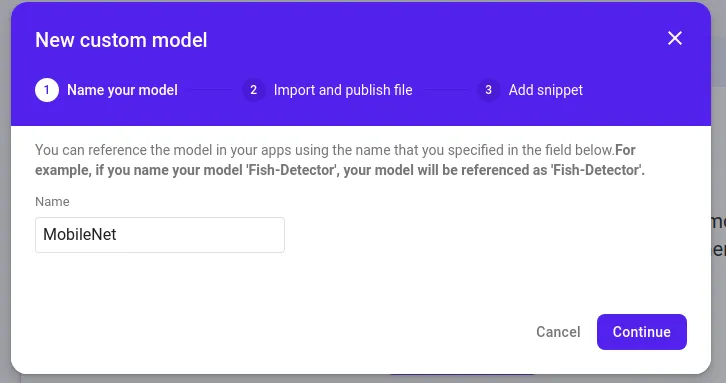Click the 'Fish-Detector' example description text
The height and width of the screenshot is (383, 726).
tap(339, 160)
